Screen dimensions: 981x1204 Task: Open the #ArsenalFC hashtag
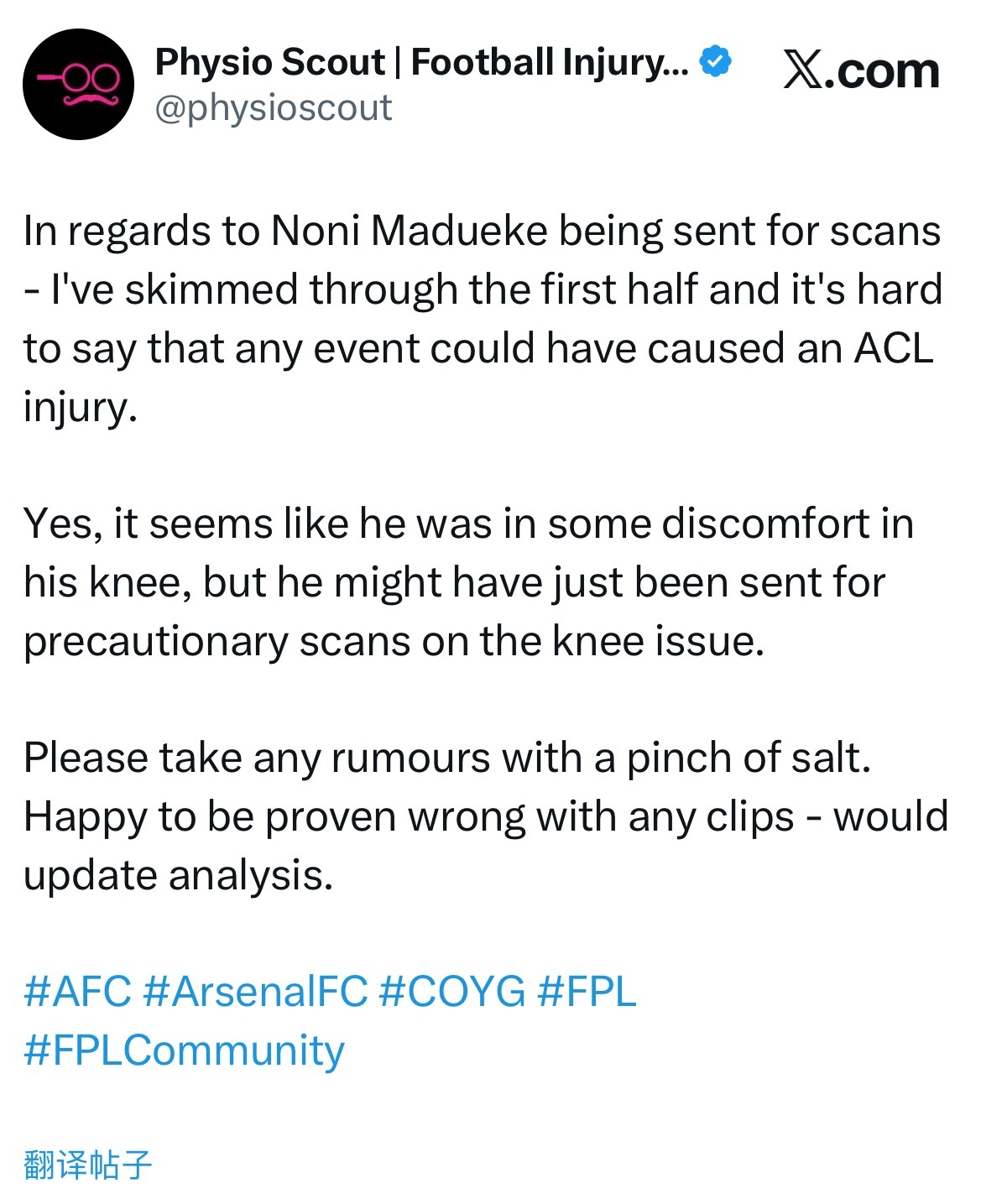coord(255,991)
